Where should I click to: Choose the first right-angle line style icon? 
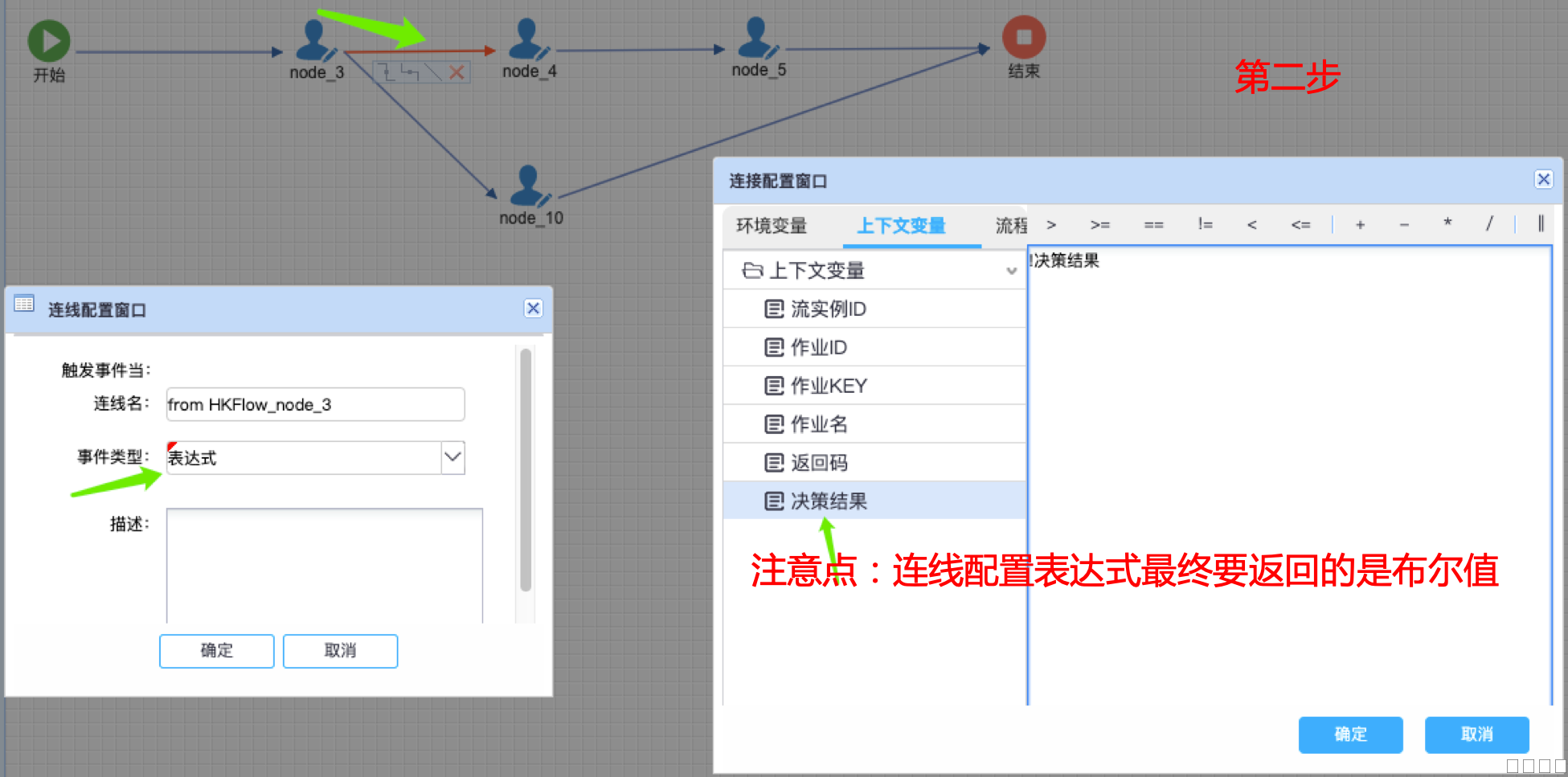click(387, 73)
